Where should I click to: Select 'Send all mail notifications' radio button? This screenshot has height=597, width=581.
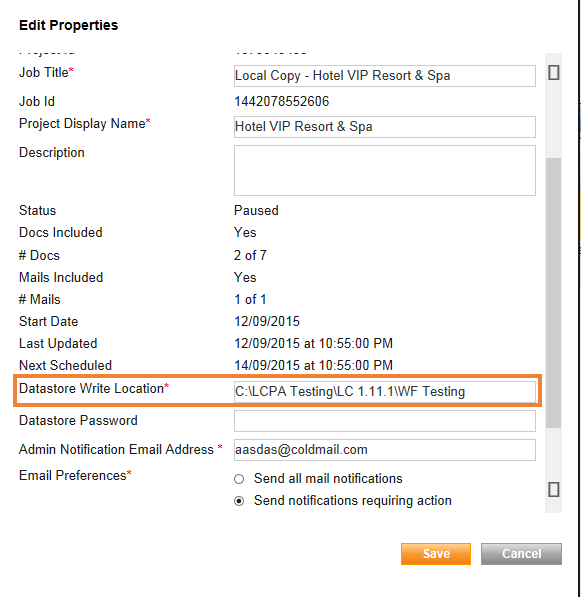point(239,479)
